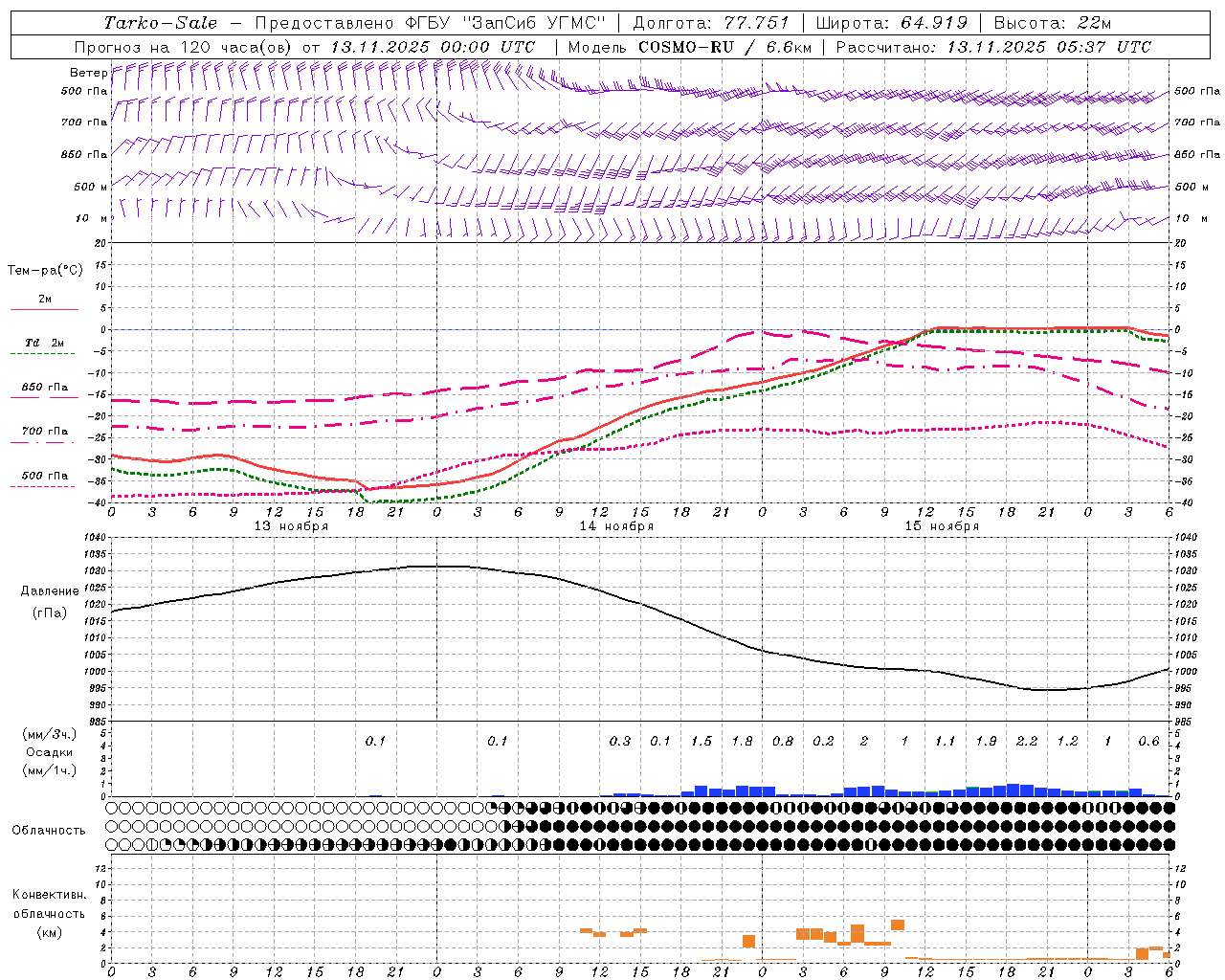Click the '(гПа)' unit under Давление
This screenshot has height=980, width=1225.
coord(50,612)
